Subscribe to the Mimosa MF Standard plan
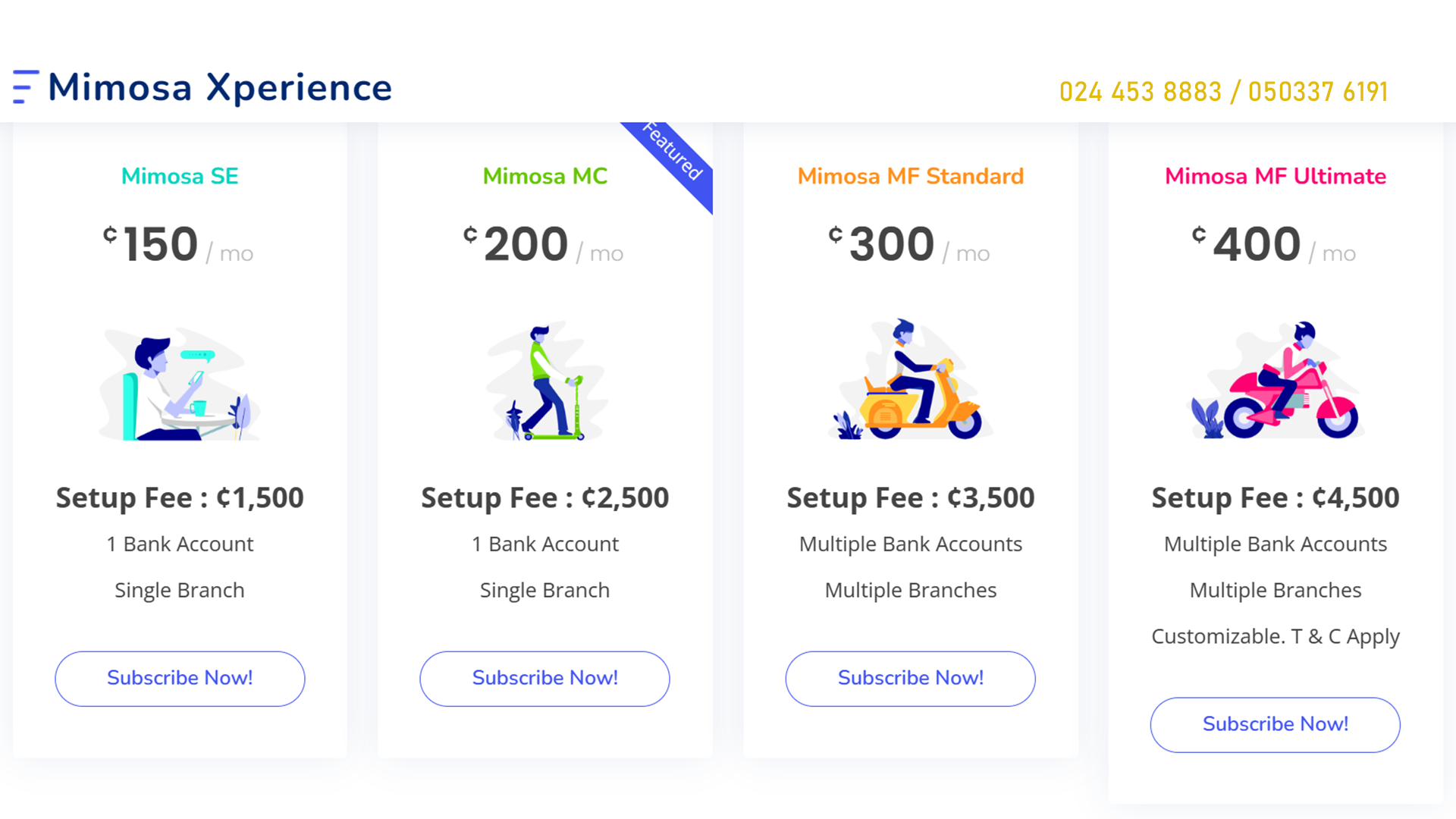 (910, 678)
